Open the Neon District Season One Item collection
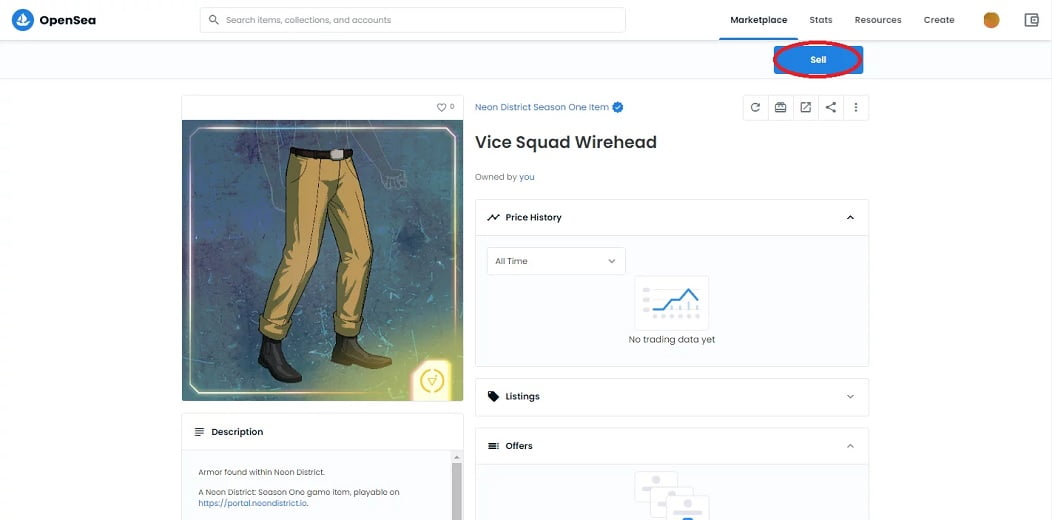 541,107
